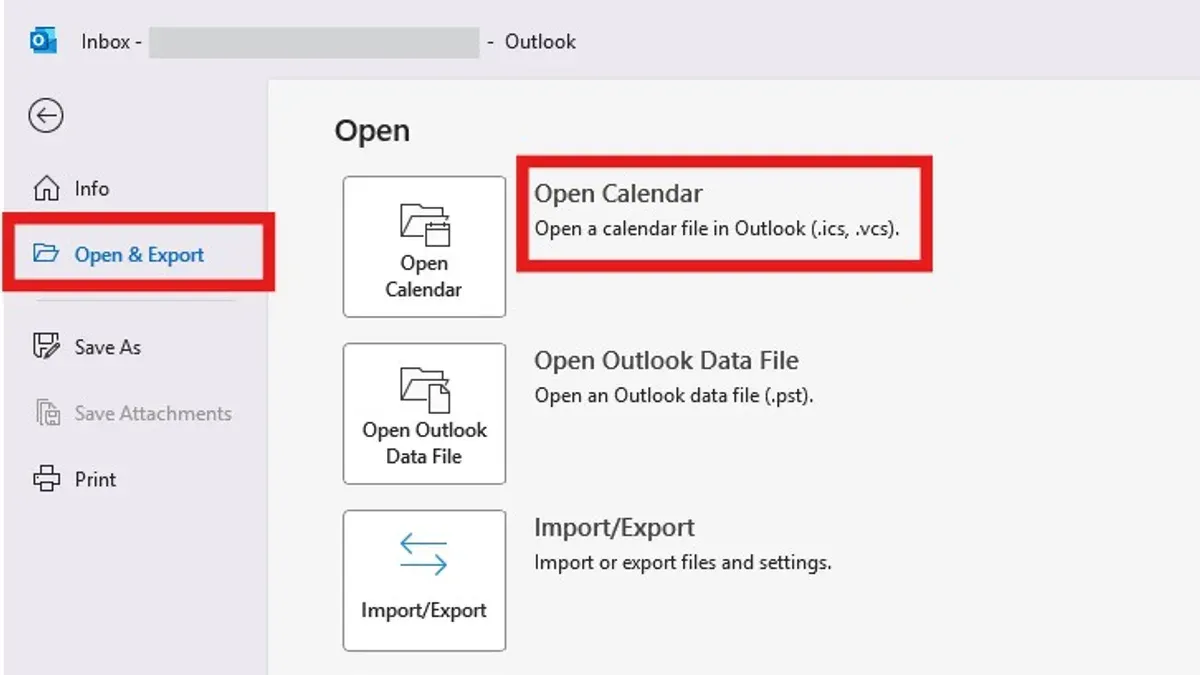Open the Print page
The image size is (1200, 675).
(75, 479)
